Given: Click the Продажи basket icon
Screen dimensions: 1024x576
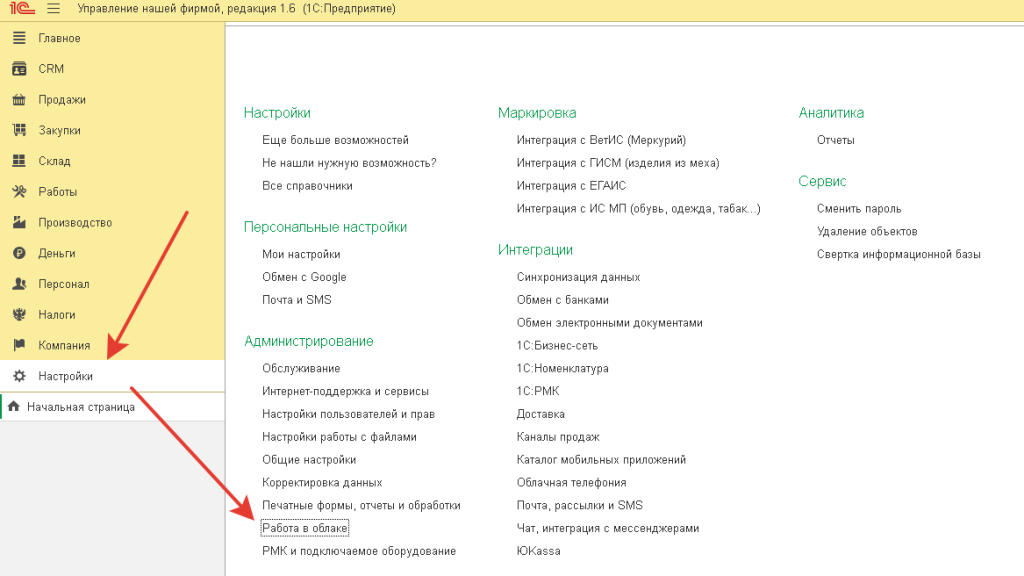Looking at the screenshot, I should [x=19, y=99].
